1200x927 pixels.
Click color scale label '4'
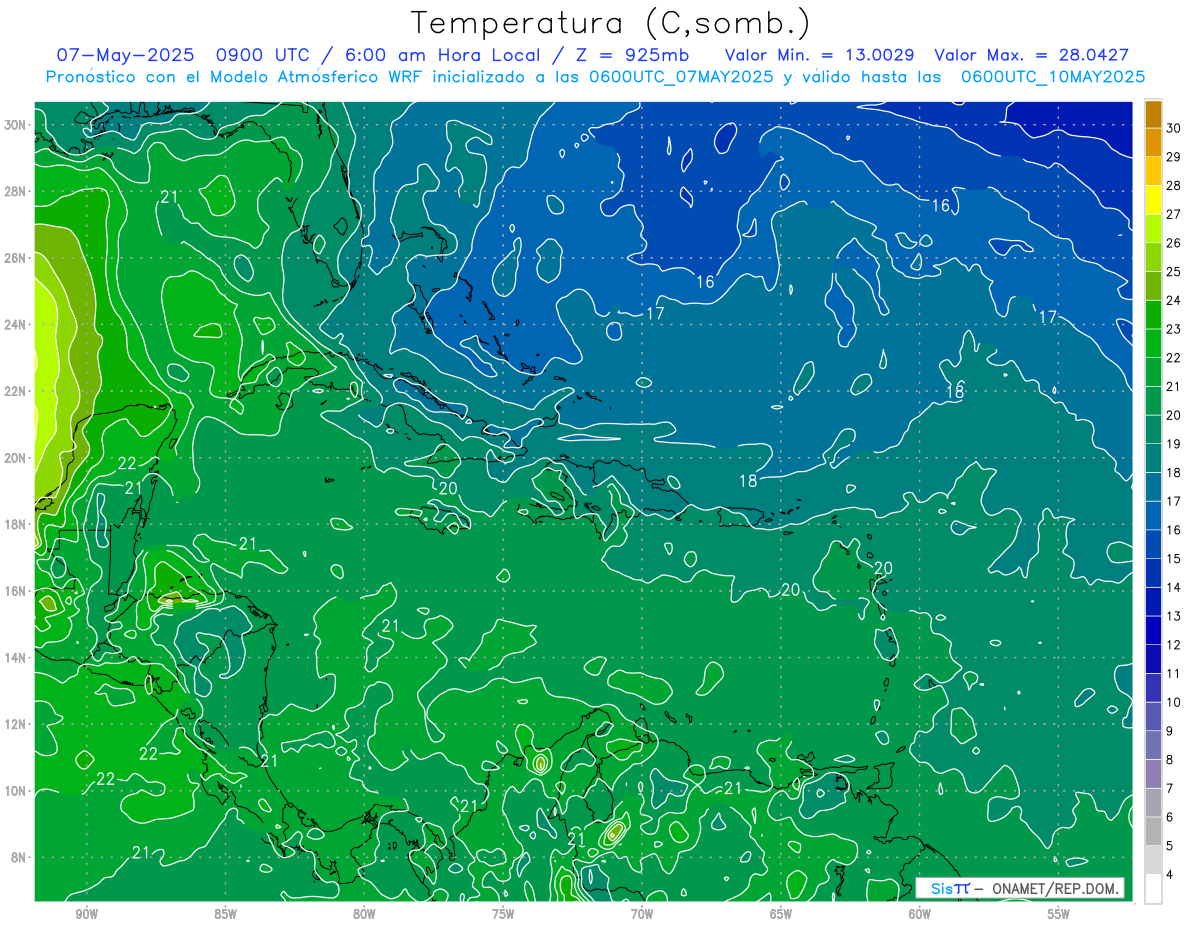pyautogui.click(x=1170, y=875)
